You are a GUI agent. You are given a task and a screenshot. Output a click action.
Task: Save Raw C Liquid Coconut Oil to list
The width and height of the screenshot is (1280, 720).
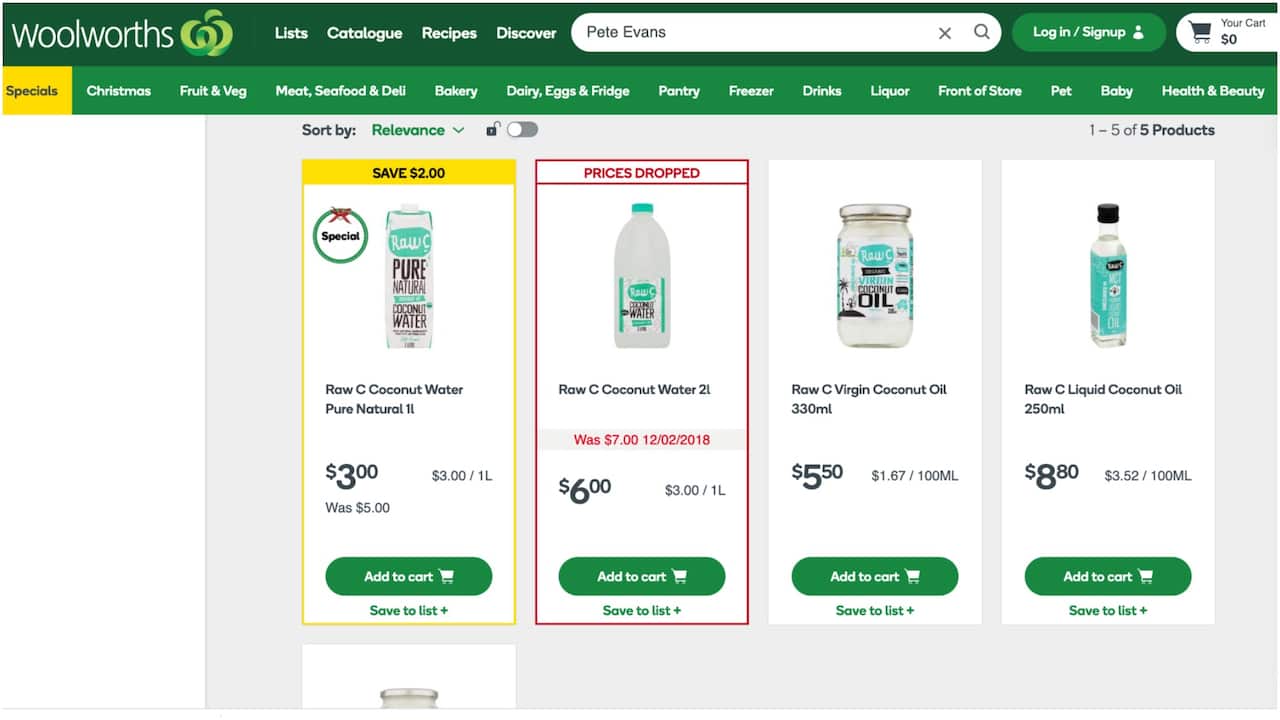point(1107,610)
